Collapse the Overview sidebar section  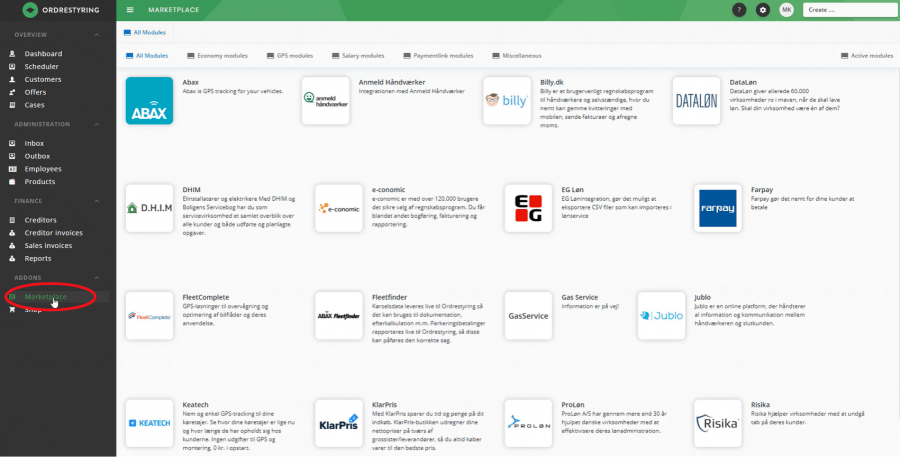click(x=96, y=35)
